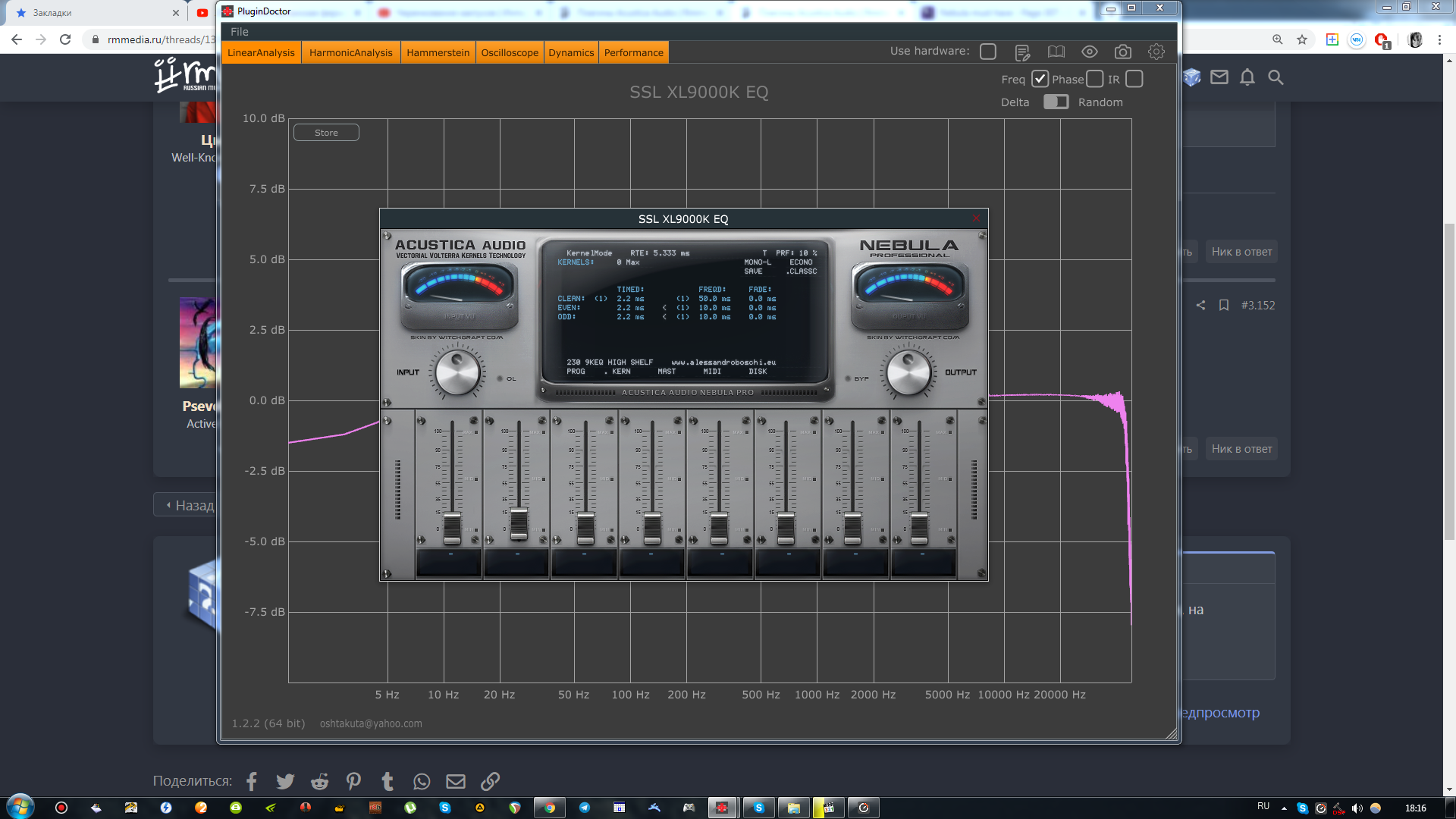Open the MIDI page in Nebula display
The width and height of the screenshot is (1456, 819).
[x=712, y=372]
